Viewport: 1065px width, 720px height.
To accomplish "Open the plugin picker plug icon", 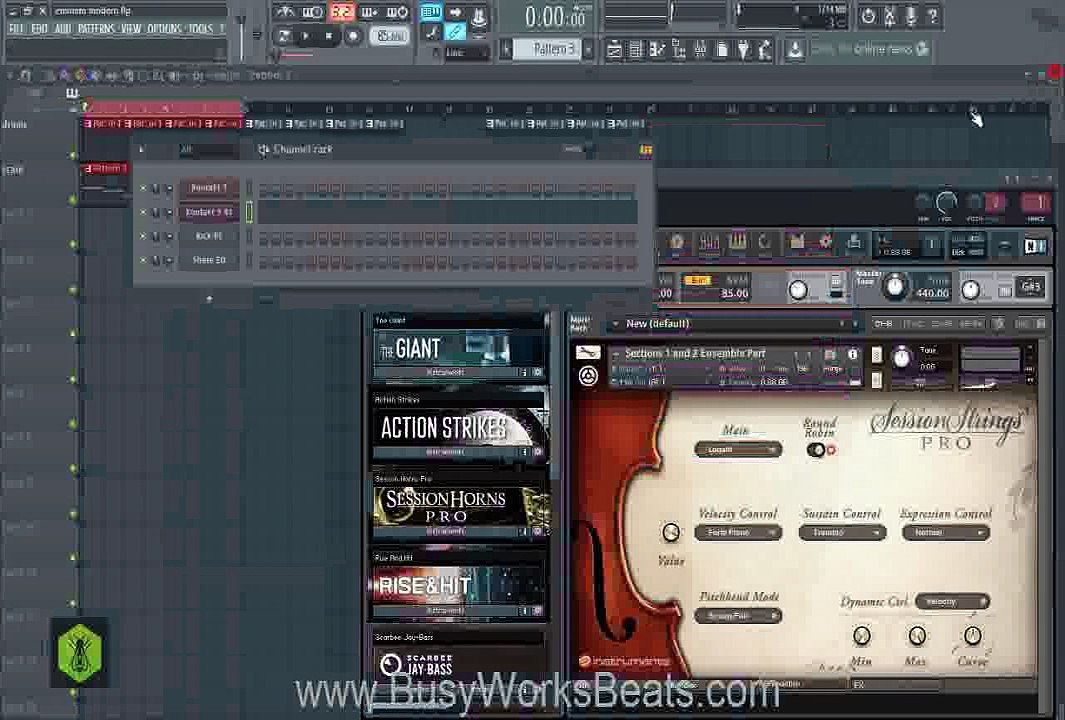I will click(744, 49).
